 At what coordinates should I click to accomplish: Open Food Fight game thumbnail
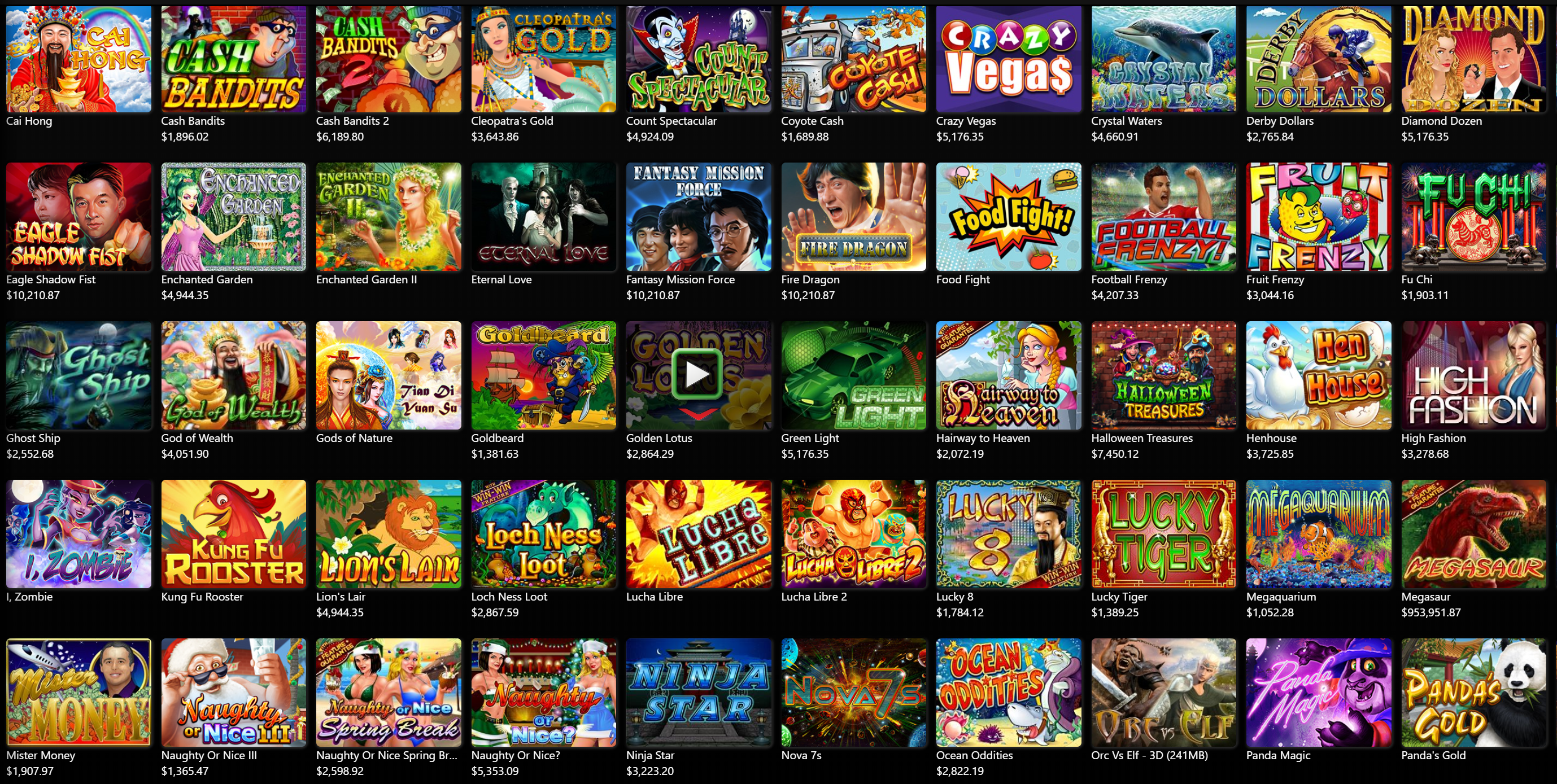[x=1008, y=216]
